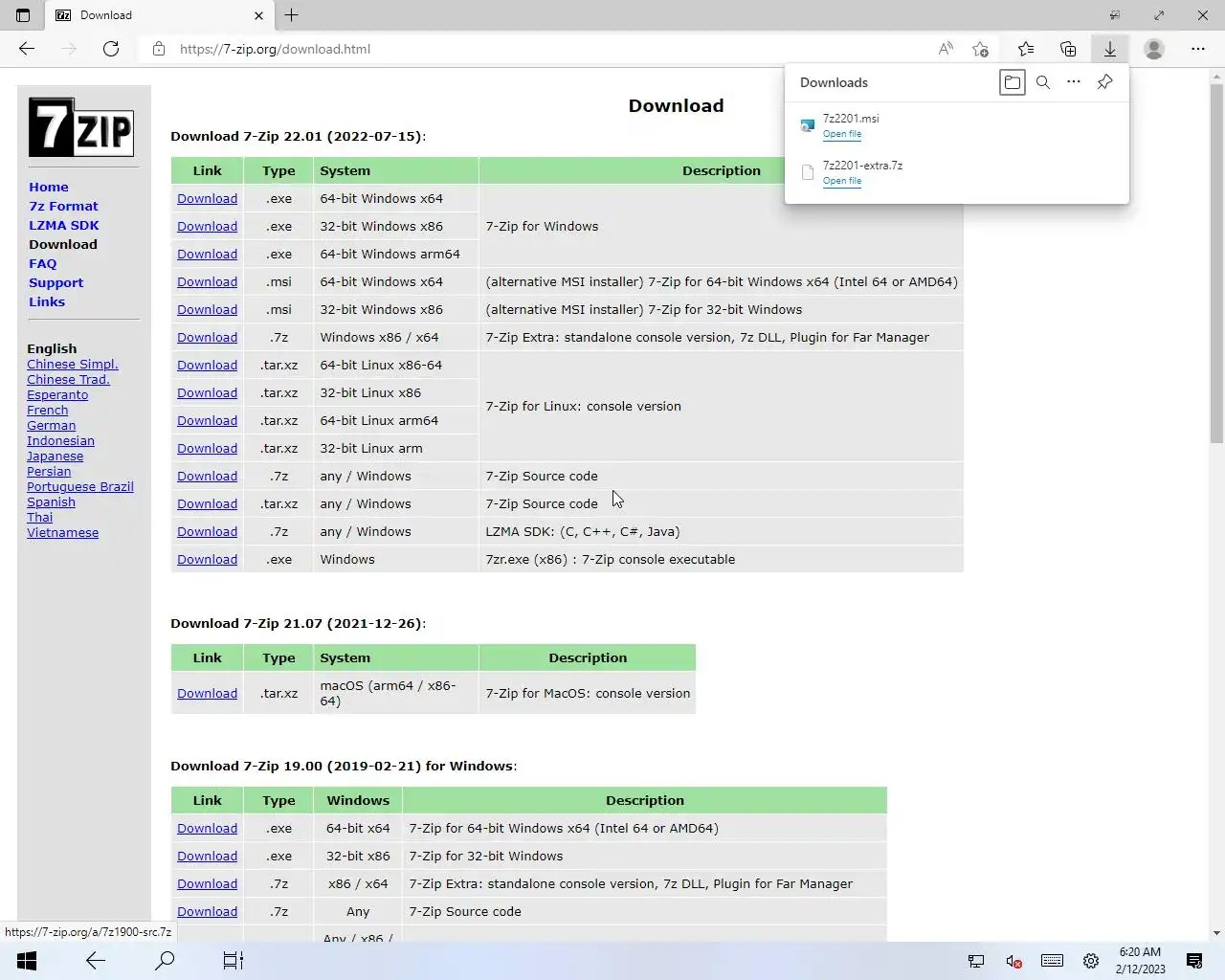Click scrollbar down arrow
The image size is (1225, 980).
tap(1216, 932)
